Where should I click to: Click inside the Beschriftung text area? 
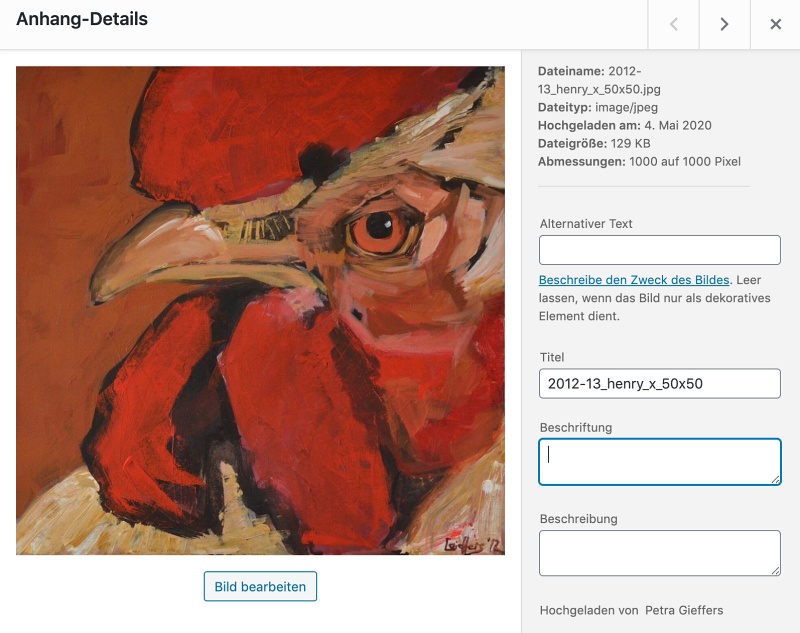coord(659,462)
